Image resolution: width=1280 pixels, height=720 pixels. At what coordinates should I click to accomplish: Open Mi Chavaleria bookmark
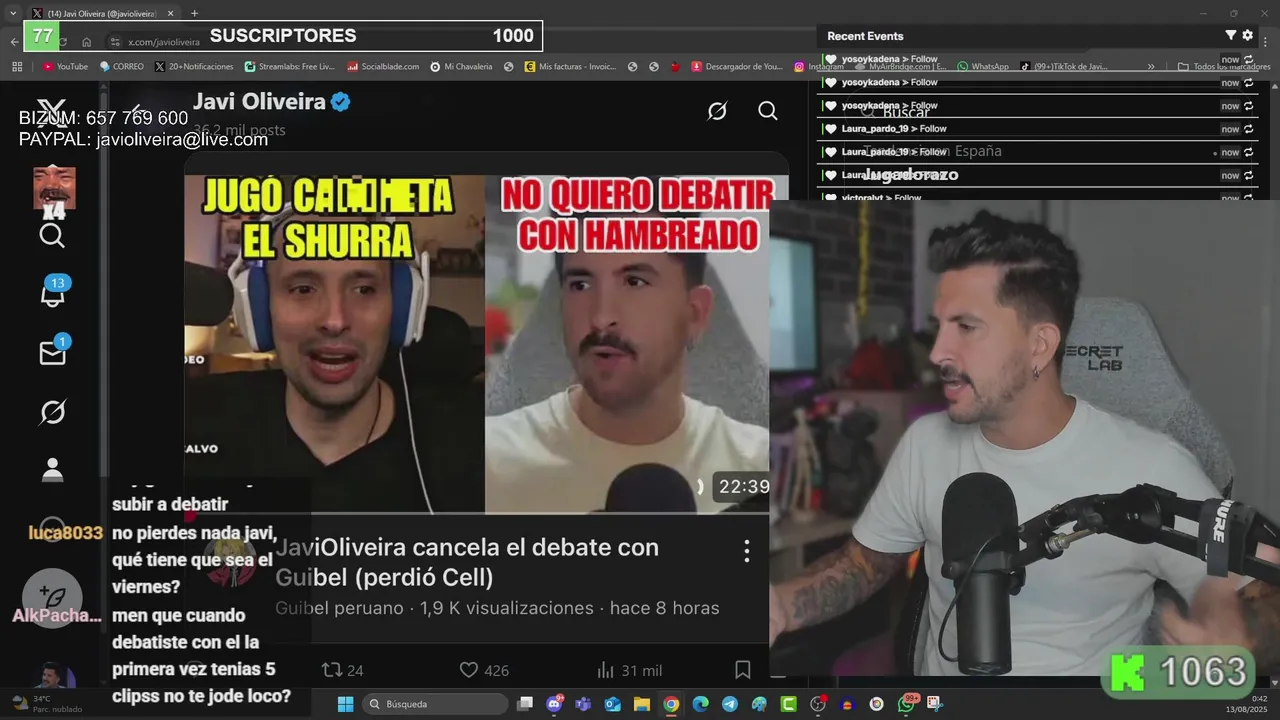[x=462, y=67]
